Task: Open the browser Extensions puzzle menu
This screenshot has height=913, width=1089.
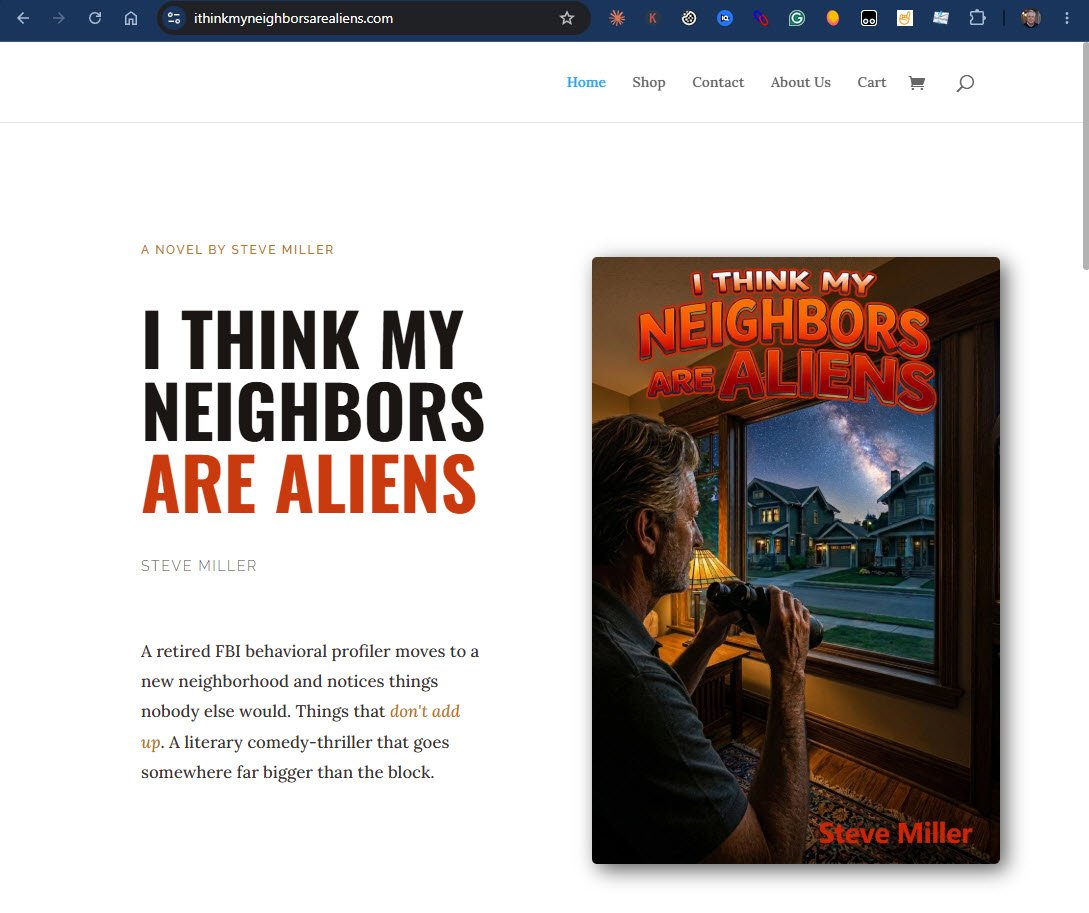Action: (976, 18)
